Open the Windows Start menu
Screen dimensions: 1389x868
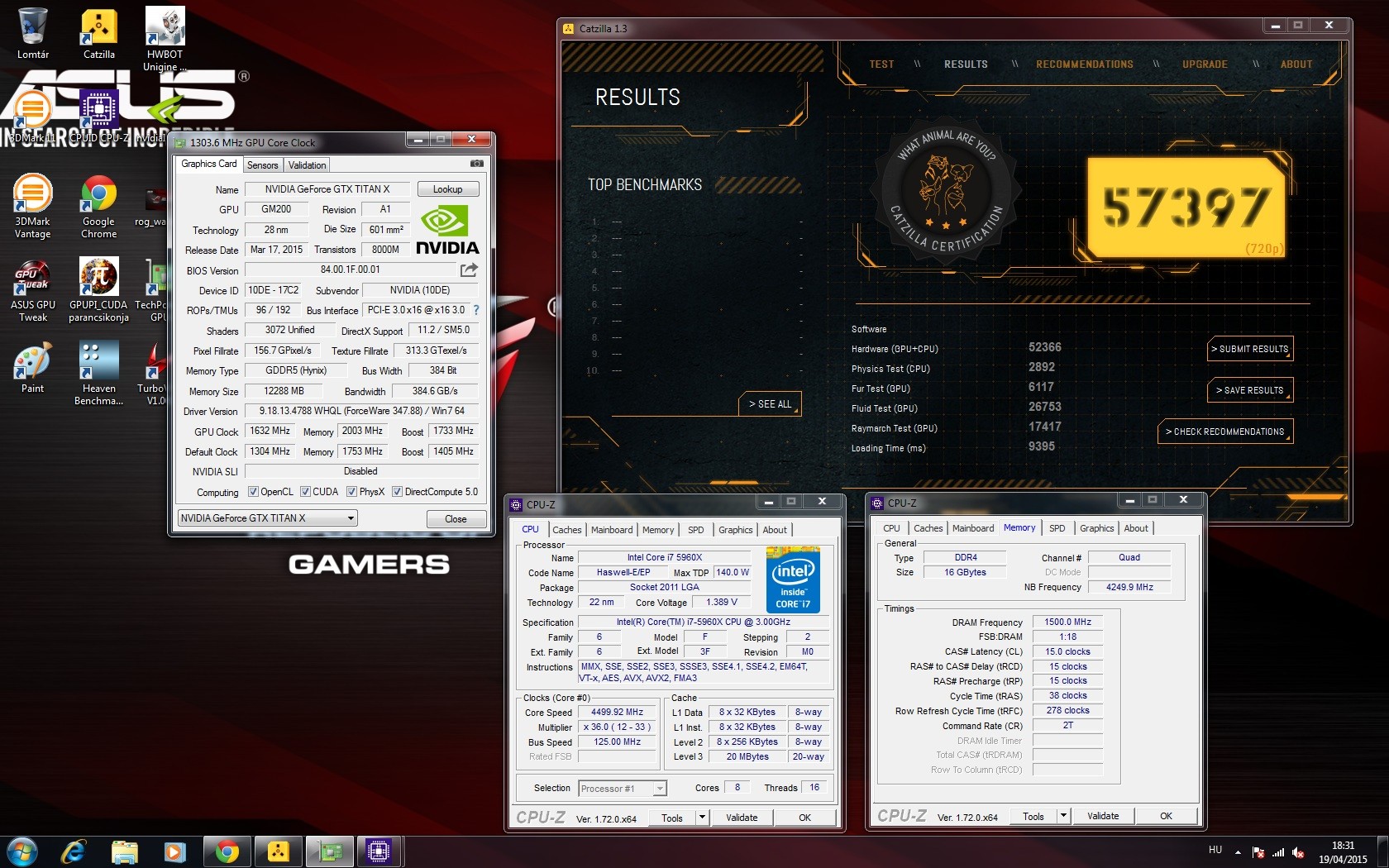click(x=21, y=851)
